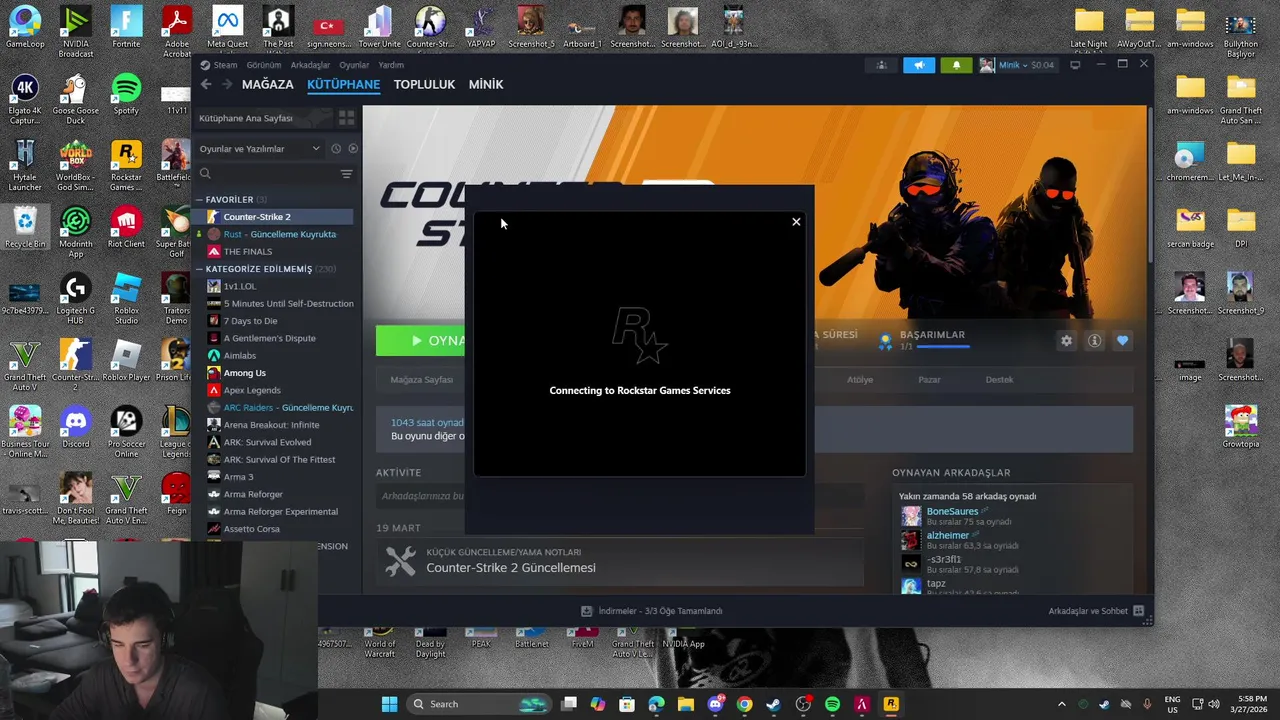Click the Windows Start button
The image size is (1280, 720).
point(389,704)
